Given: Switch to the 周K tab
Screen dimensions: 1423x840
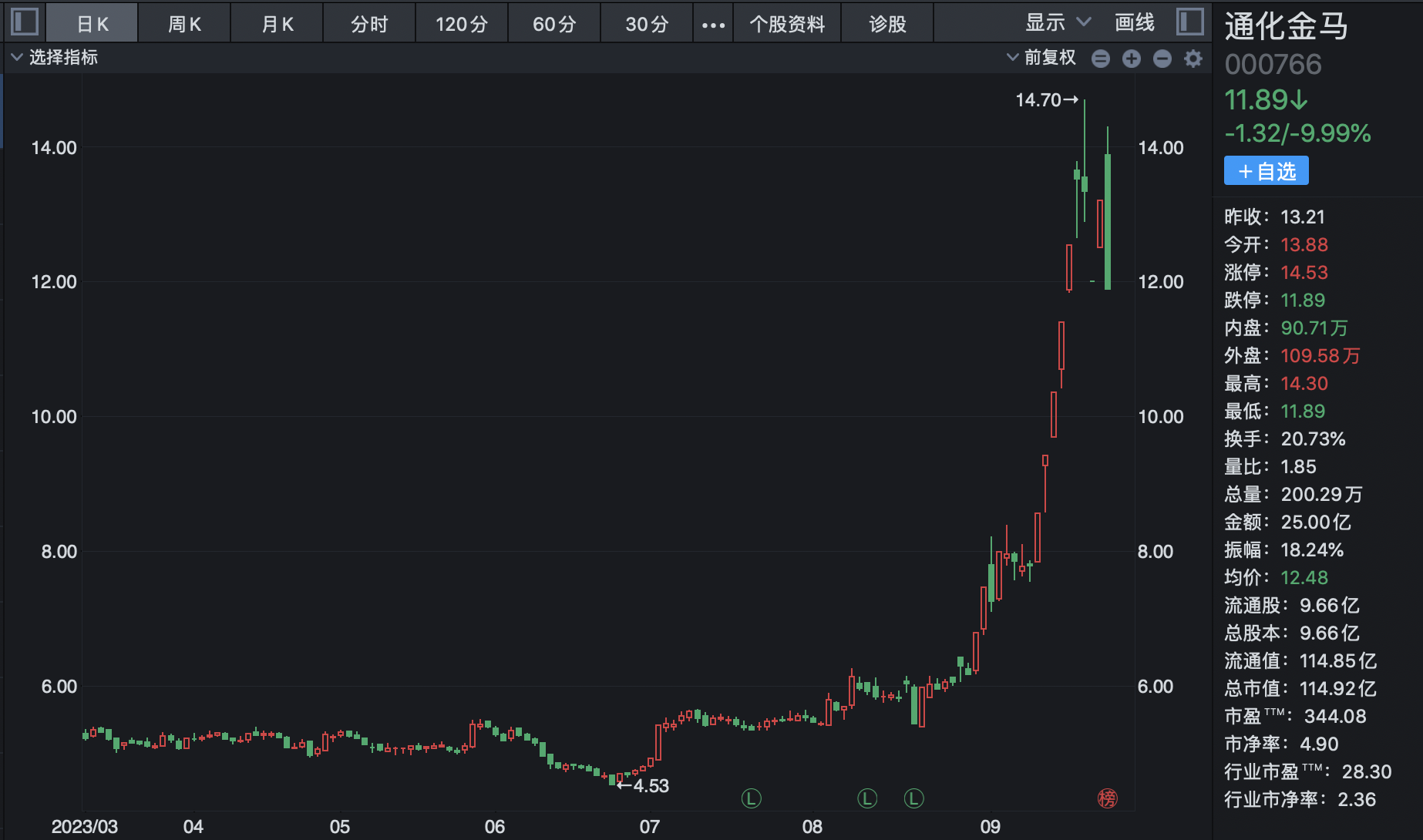Looking at the screenshot, I should 185,23.
